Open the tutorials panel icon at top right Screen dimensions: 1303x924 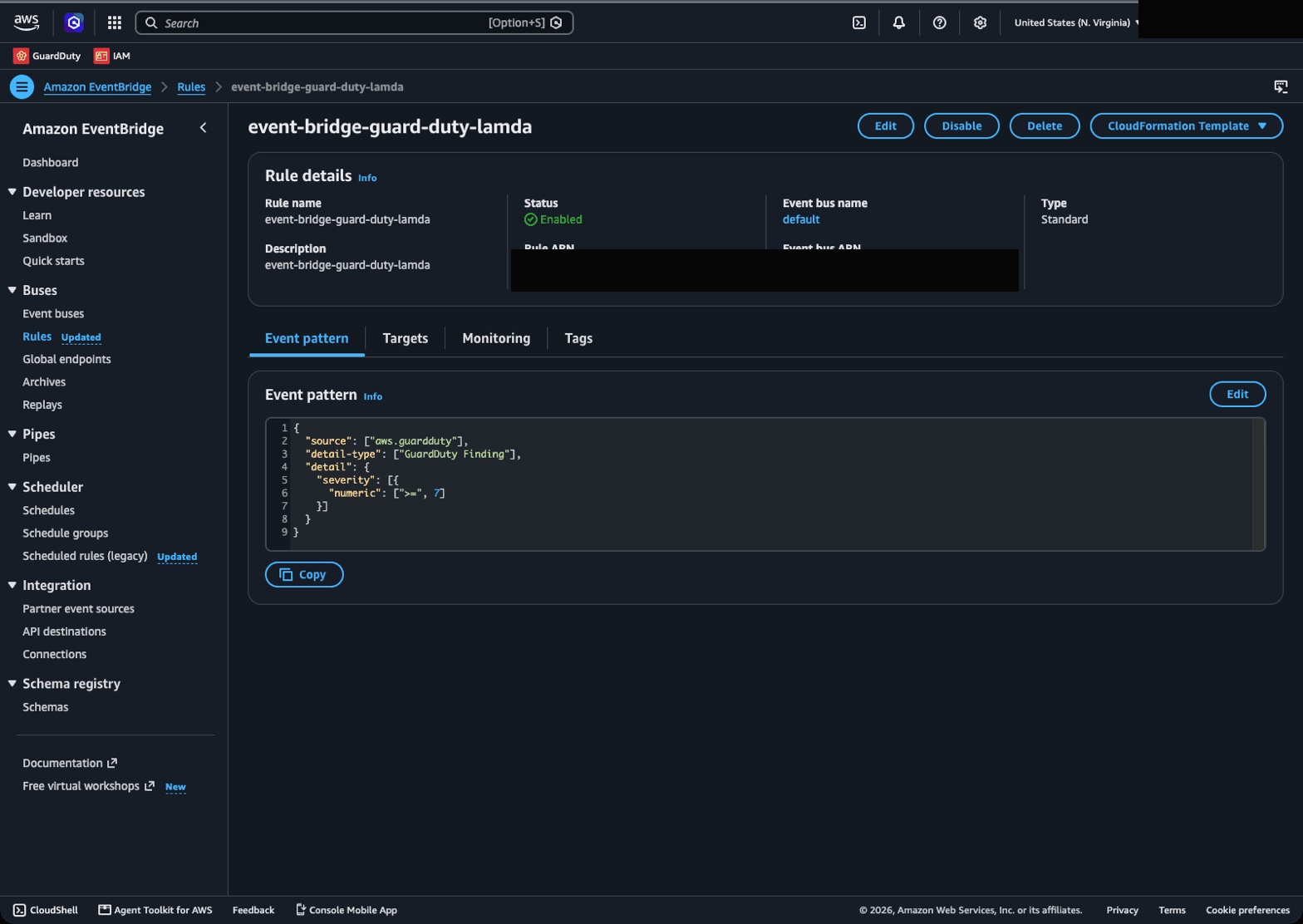pos(1281,86)
